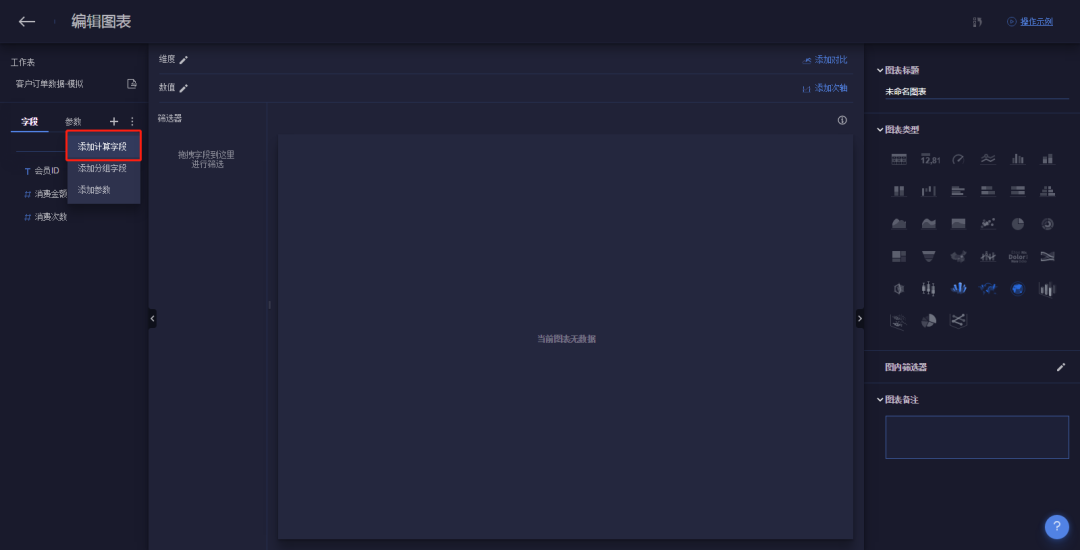Open the three-dot more menu
Viewport: 1080px width, 550px height.
tap(132, 121)
